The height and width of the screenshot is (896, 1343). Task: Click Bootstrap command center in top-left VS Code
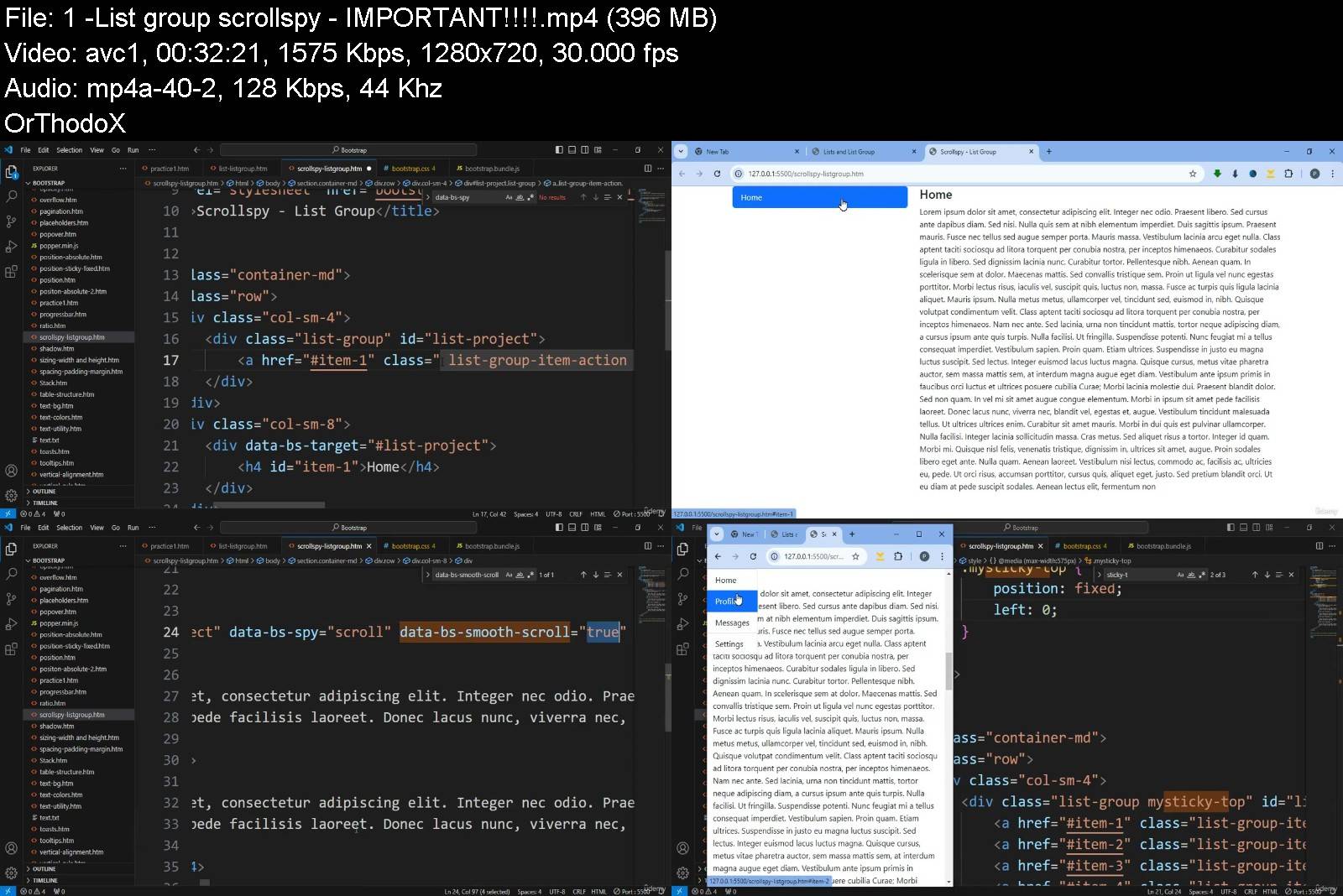tap(348, 150)
